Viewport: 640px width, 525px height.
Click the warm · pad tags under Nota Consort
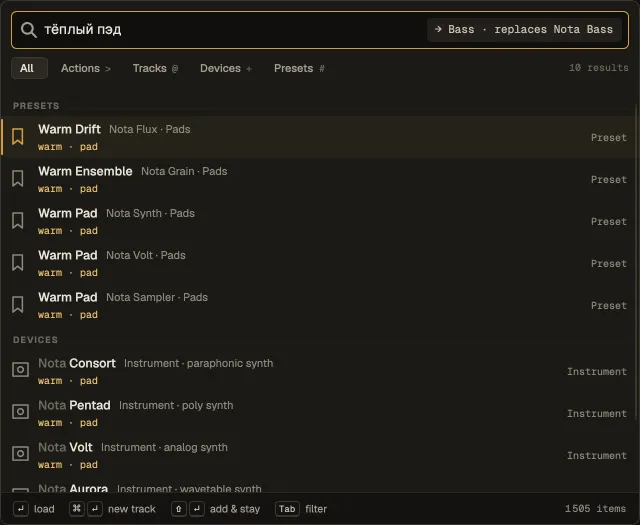click(68, 380)
